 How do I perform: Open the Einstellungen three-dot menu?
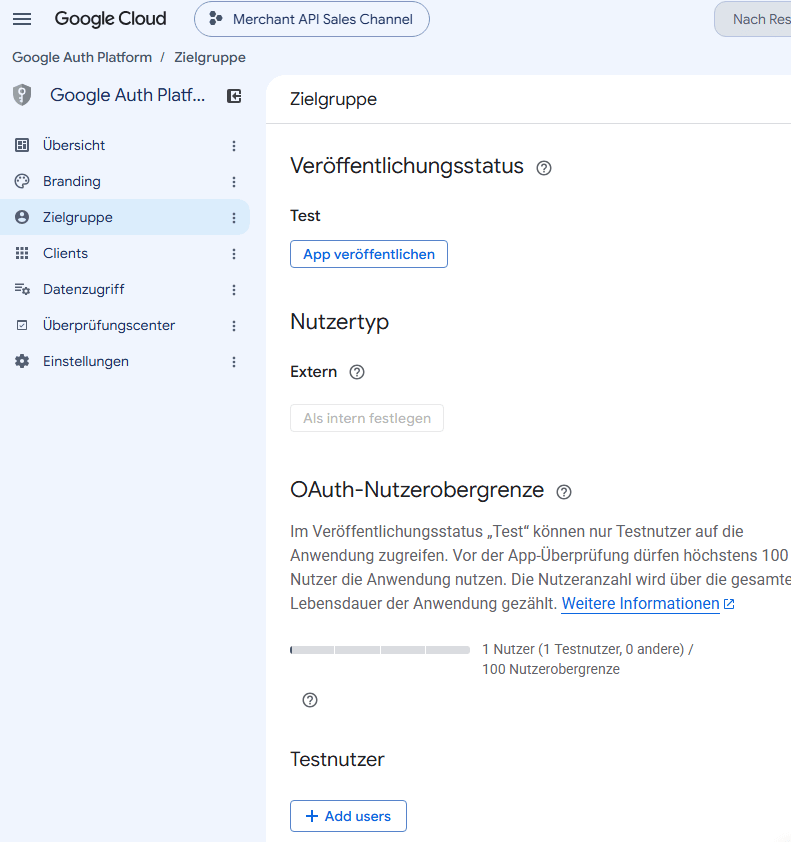(x=234, y=362)
